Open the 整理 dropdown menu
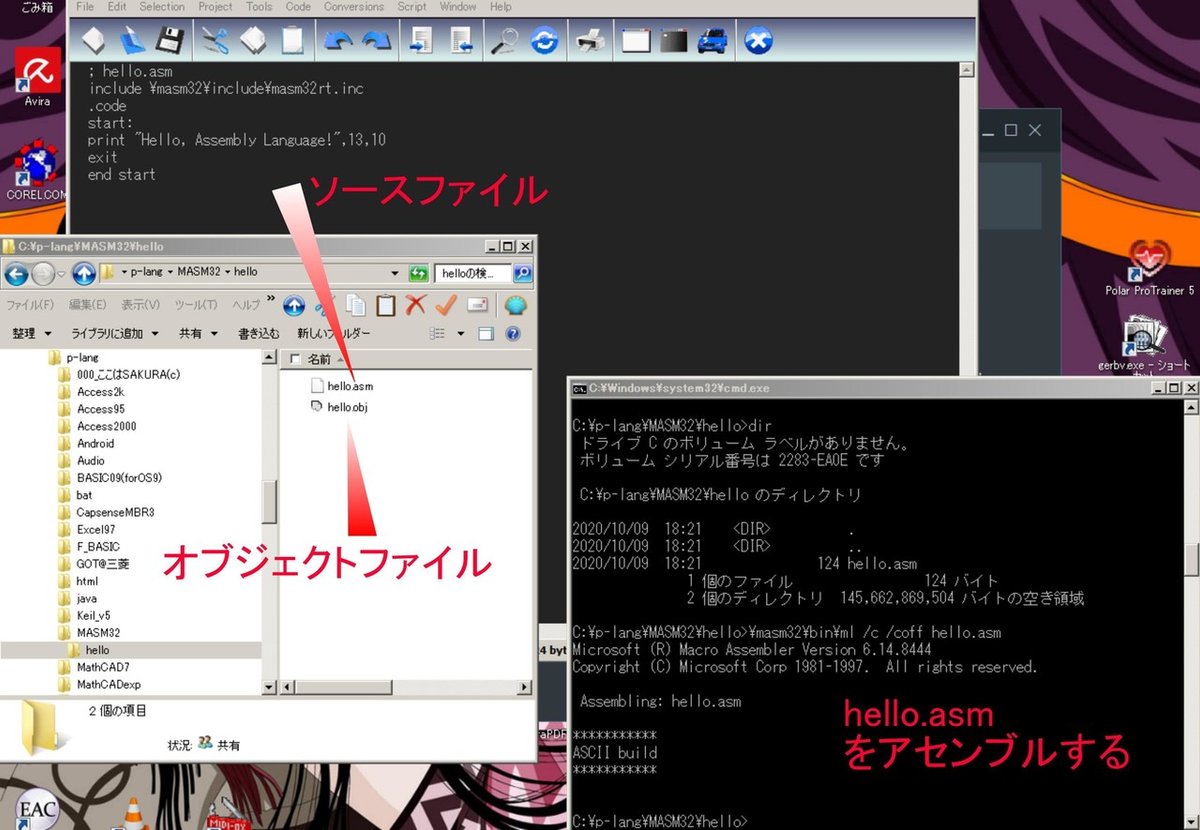Image resolution: width=1200 pixels, height=830 pixels. pyautogui.click(x=32, y=333)
